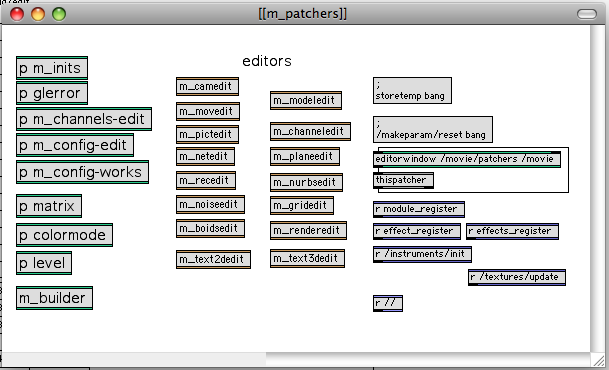Click the m_channeledit object
609x370 pixels.
(x=310, y=132)
